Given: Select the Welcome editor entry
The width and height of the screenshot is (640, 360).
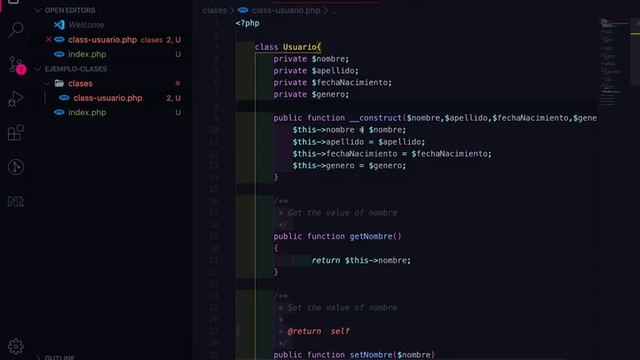Looking at the screenshot, I should 86,25.
